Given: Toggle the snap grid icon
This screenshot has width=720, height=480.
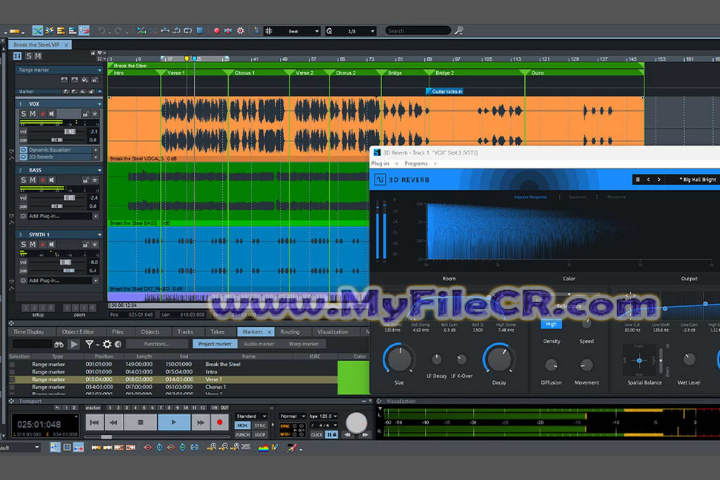Looking at the screenshot, I should [x=269, y=31].
